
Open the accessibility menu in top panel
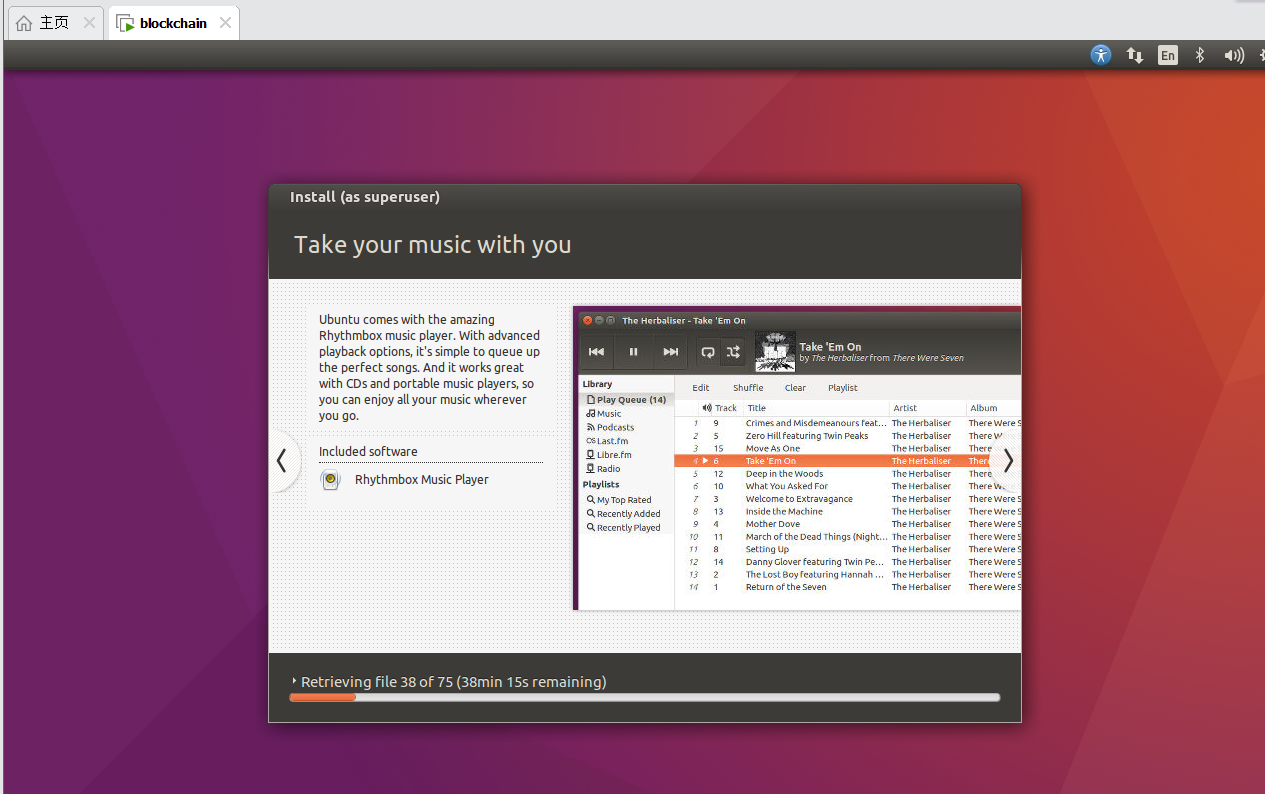click(x=1101, y=55)
